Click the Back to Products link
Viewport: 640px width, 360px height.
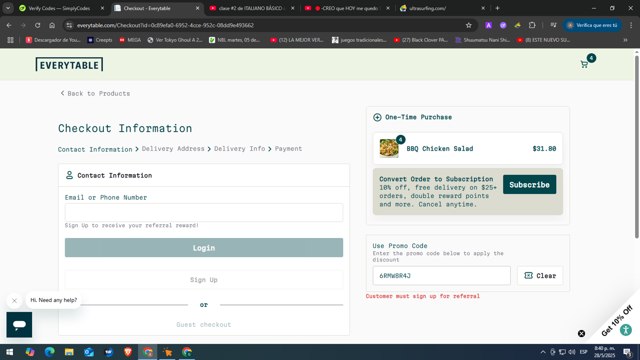click(95, 93)
